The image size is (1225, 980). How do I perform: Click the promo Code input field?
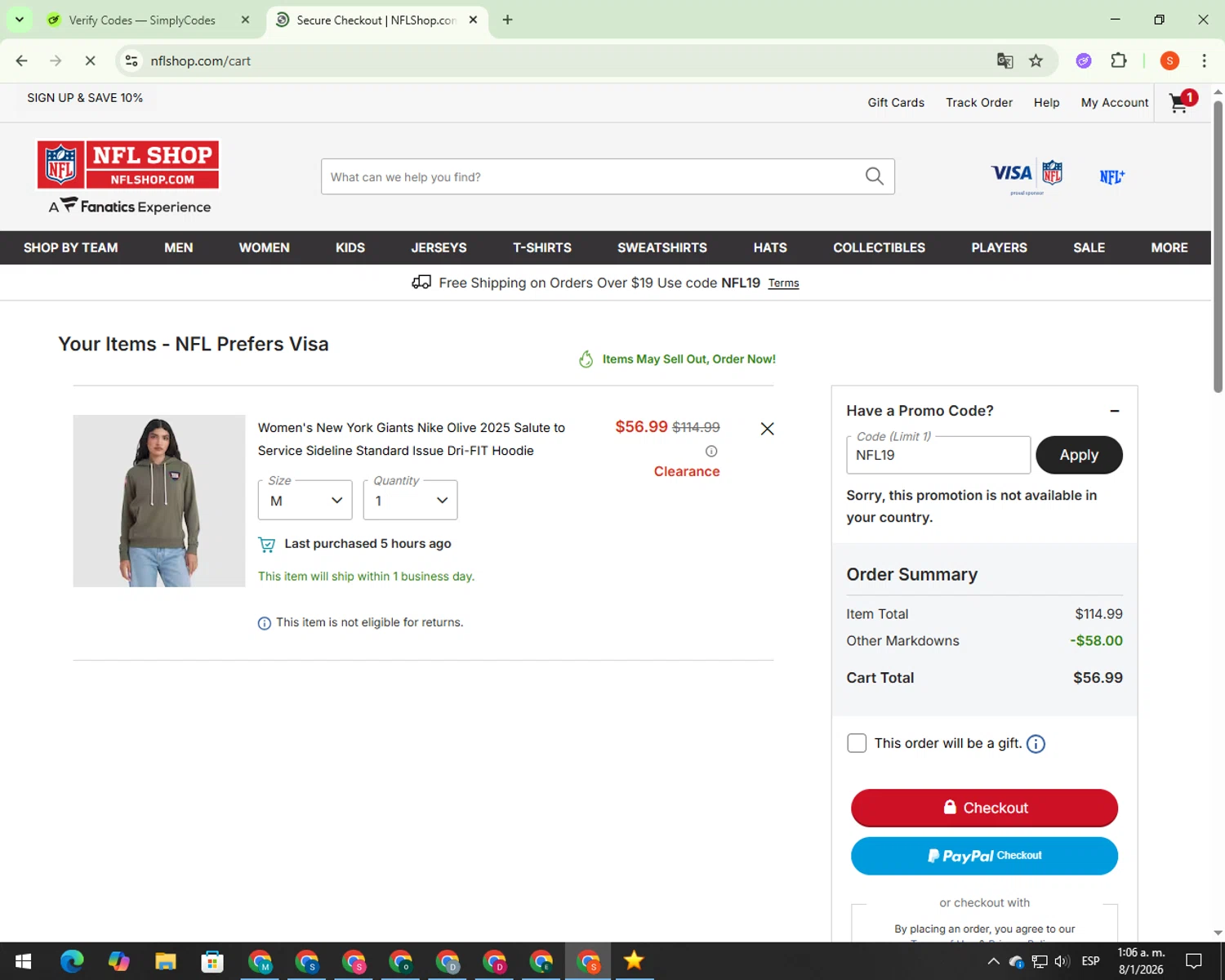click(x=938, y=455)
